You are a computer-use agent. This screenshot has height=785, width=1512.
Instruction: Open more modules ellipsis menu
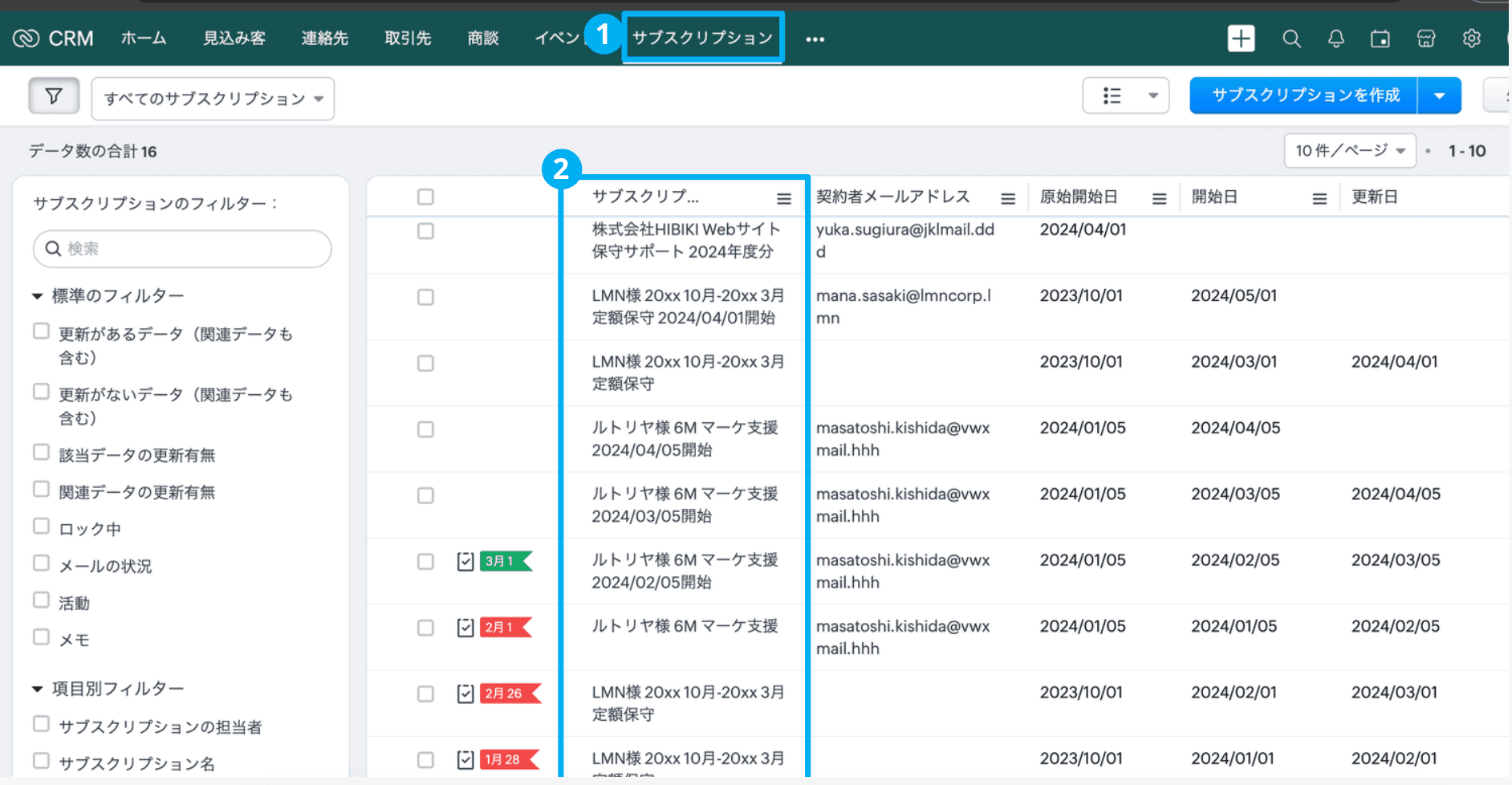pyautogui.click(x=815, y=39)
